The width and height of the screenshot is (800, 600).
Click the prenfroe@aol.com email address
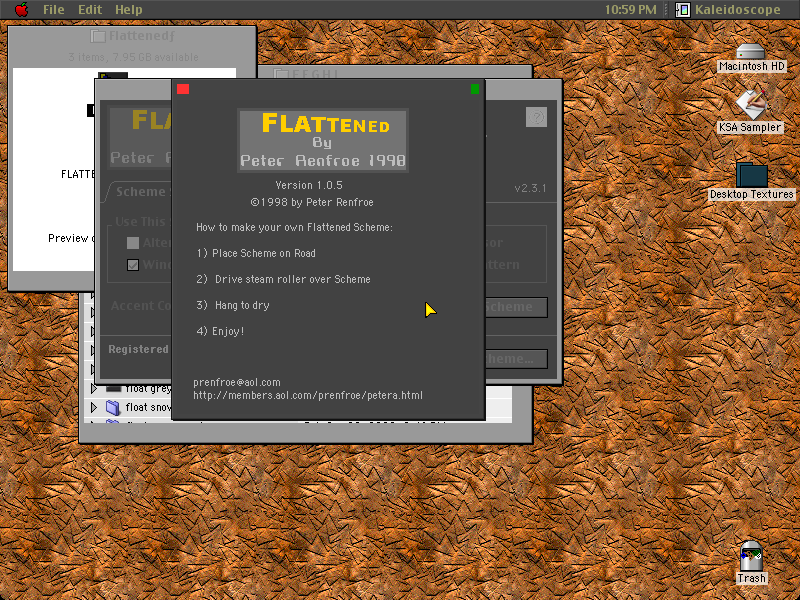pos(237,382)
